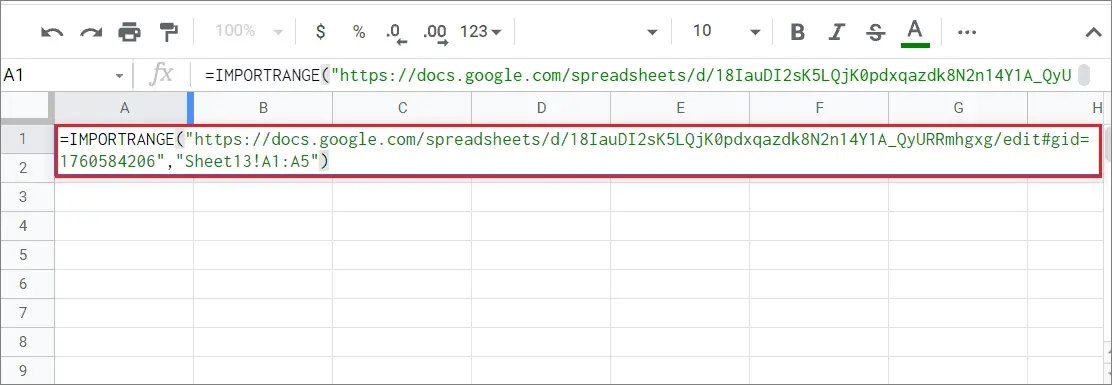This screenshot has height=385, width=1112.
Task: Click the Print icon
Action: (x=130, y=32)
